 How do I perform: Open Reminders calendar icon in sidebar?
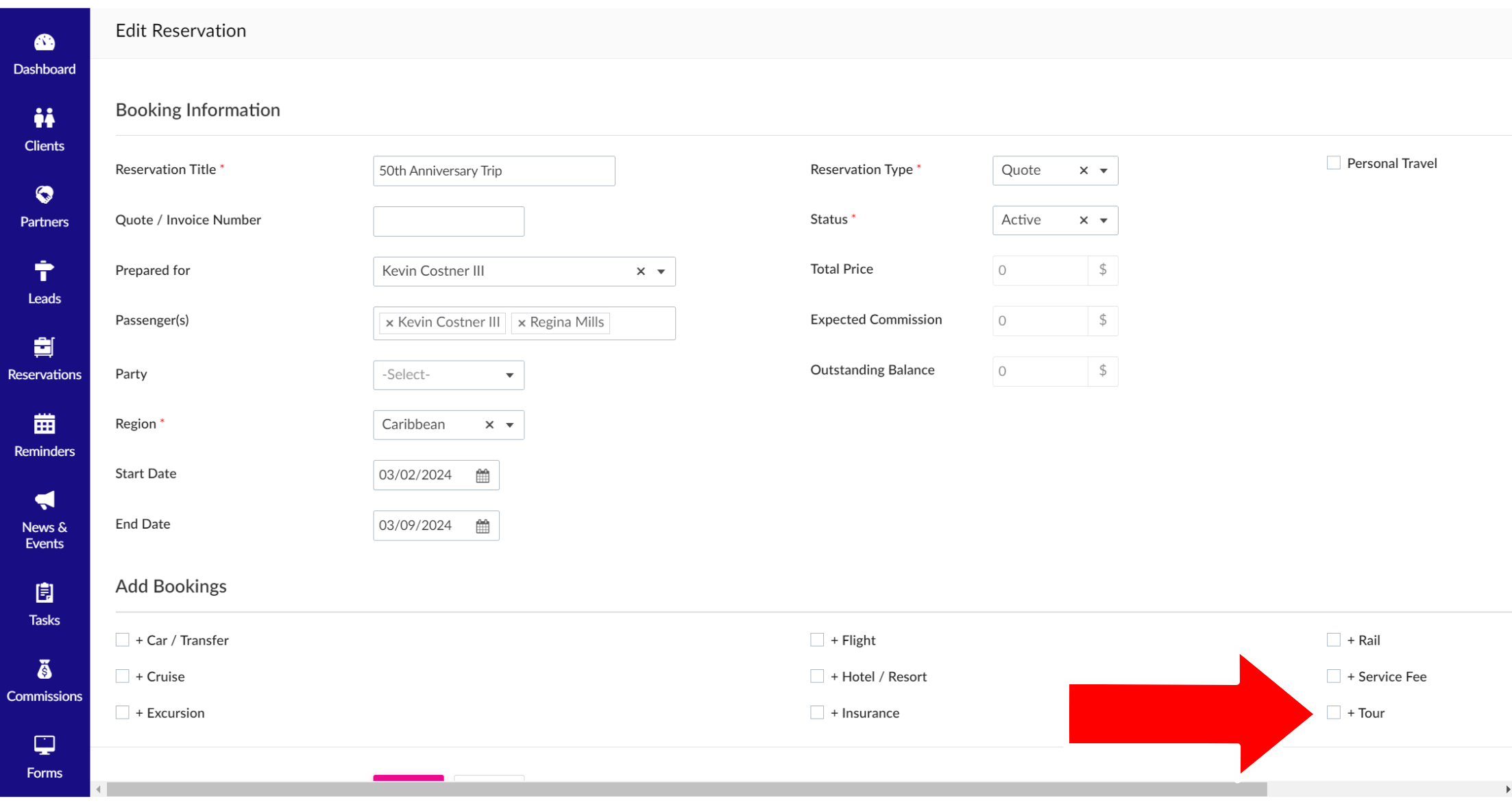point(45,424)
